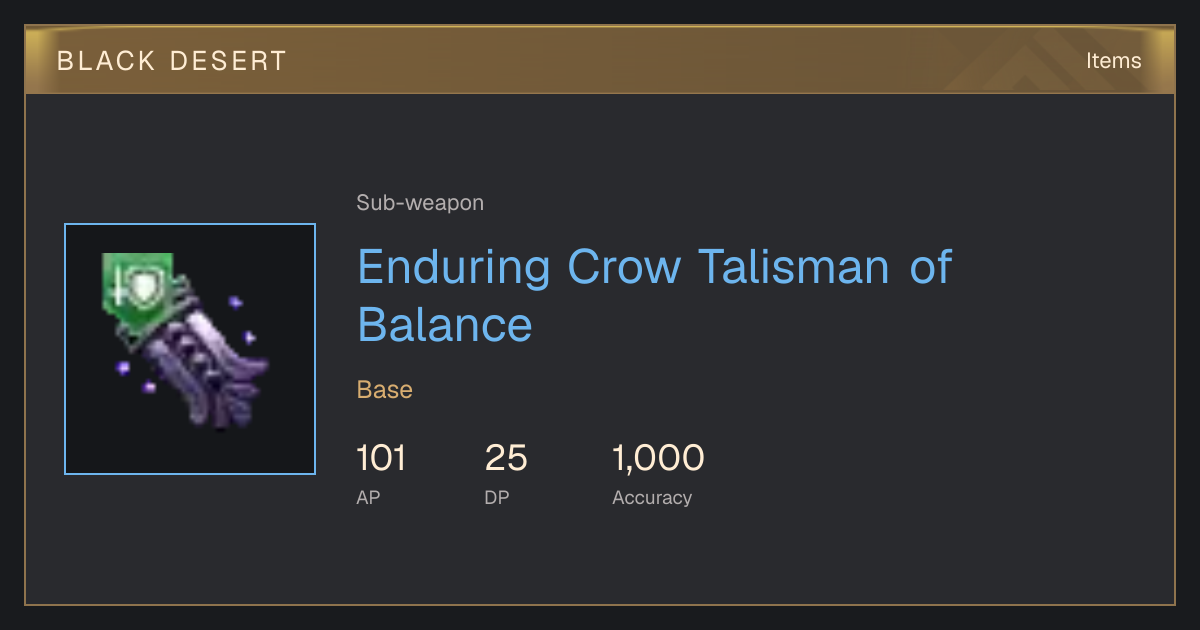Click the AP stat label
1200x630 pixels.
point(368,497)
